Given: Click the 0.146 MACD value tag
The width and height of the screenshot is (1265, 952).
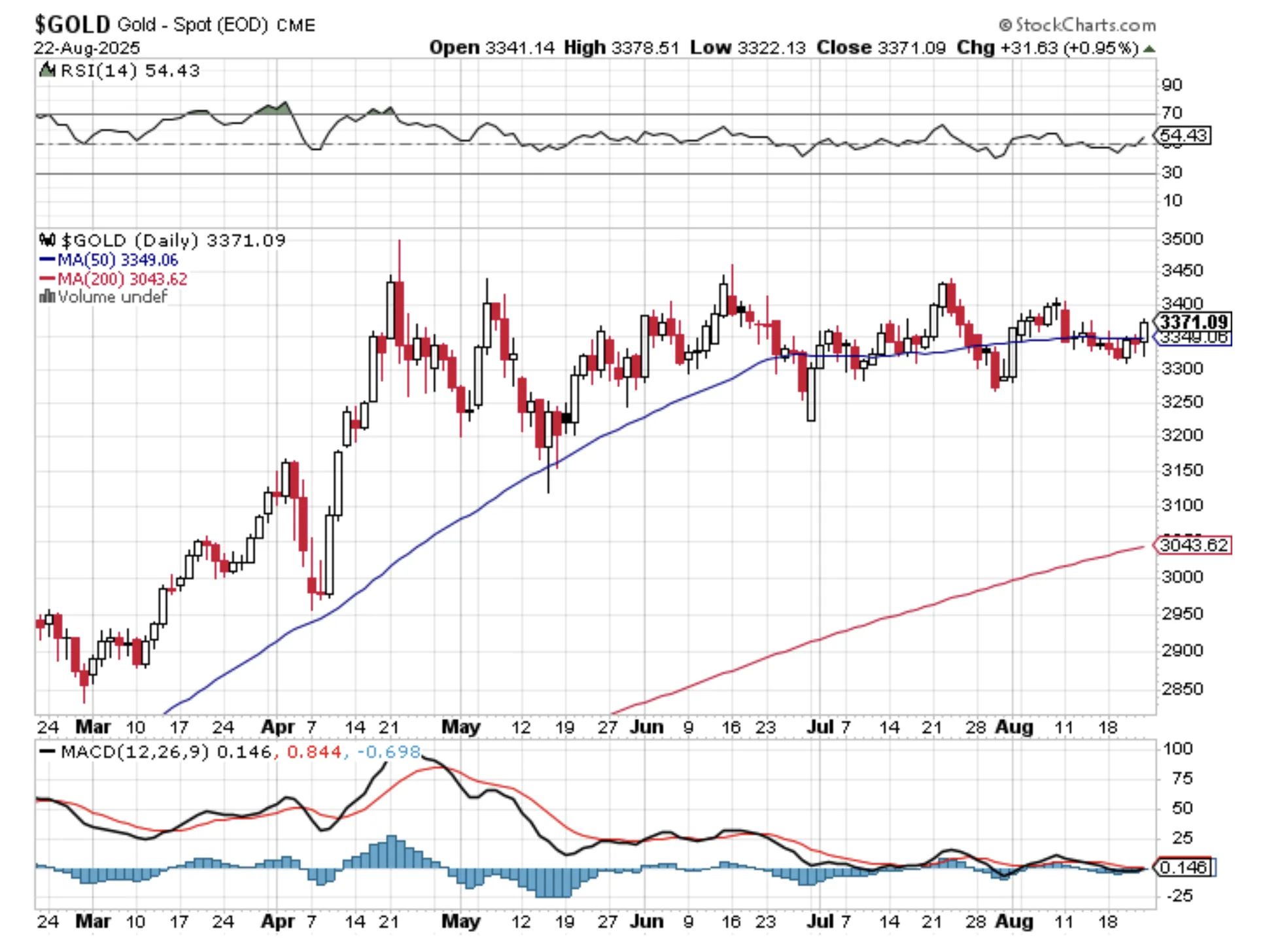Looking at the screenshot, I should click(x=1184, y=867).
